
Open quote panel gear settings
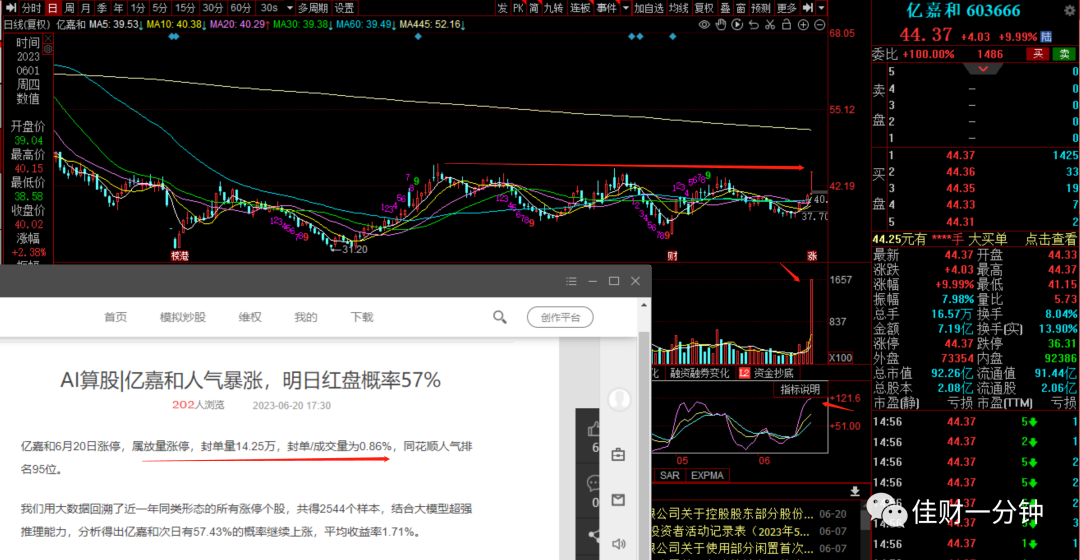click(1070, 10)
